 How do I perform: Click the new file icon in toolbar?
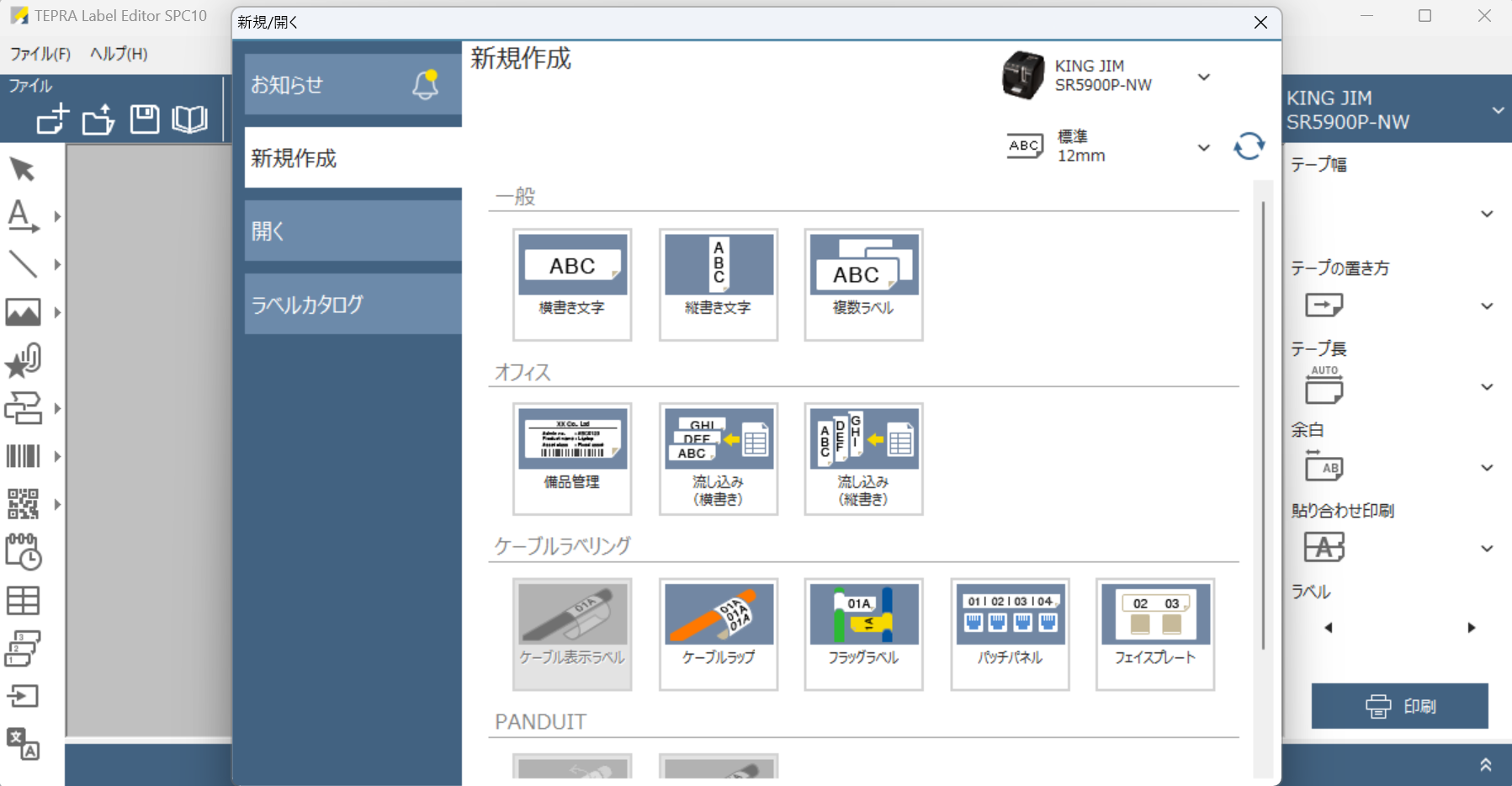(x=52, y=119)
